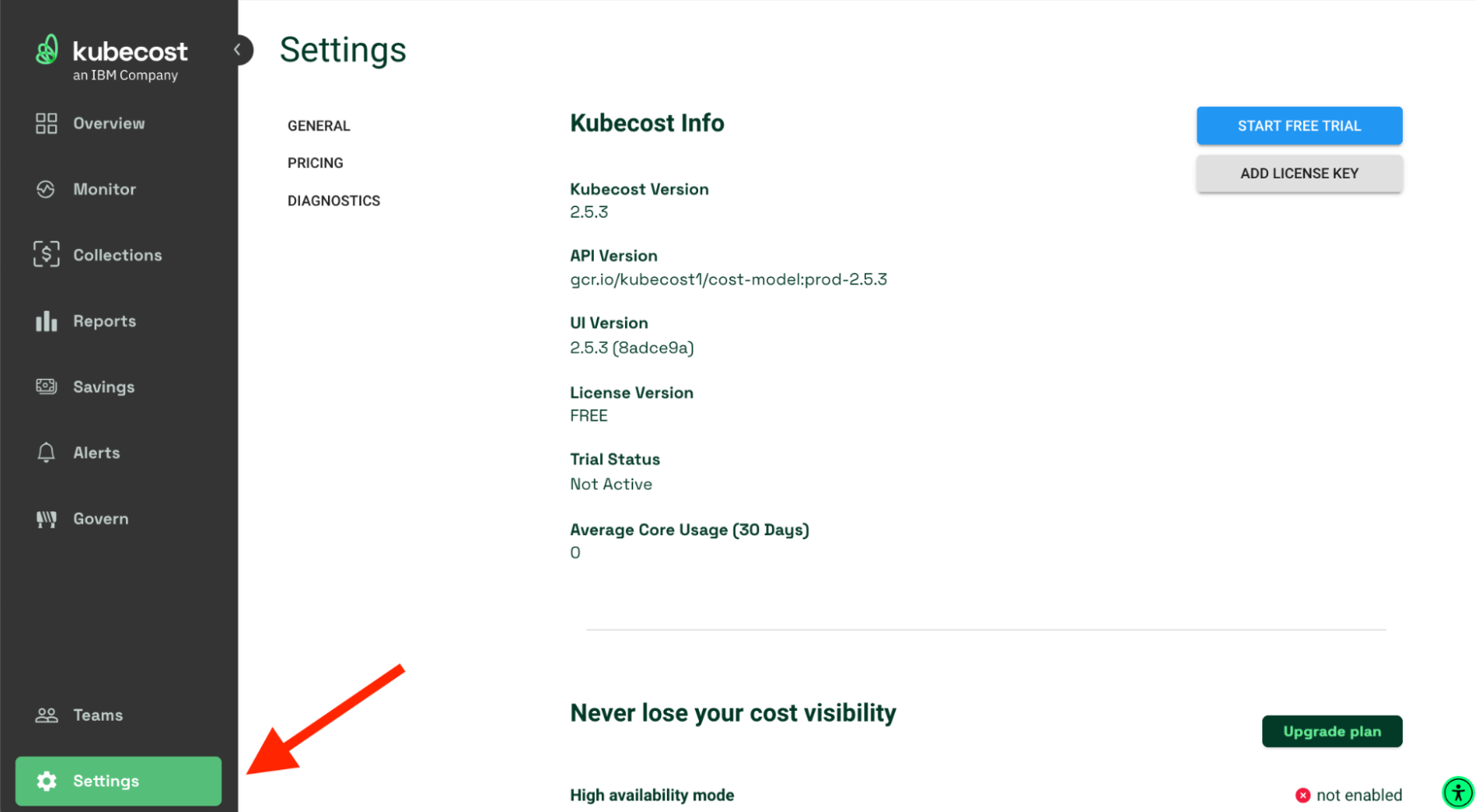
Task: Go to the PRICING settings section
Action: point(316,163)
